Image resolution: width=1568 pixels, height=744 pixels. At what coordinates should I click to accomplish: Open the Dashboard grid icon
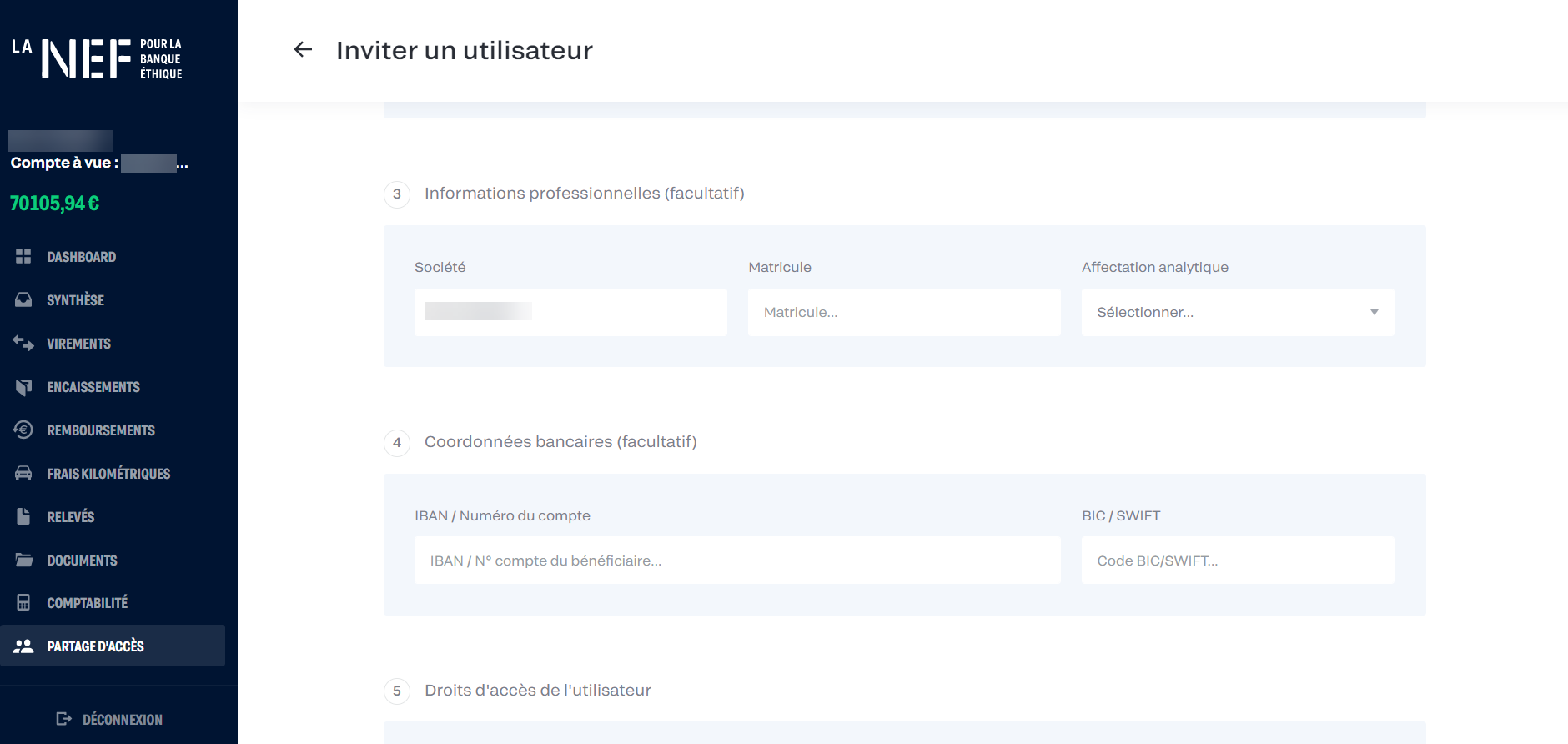pos(23,256)
